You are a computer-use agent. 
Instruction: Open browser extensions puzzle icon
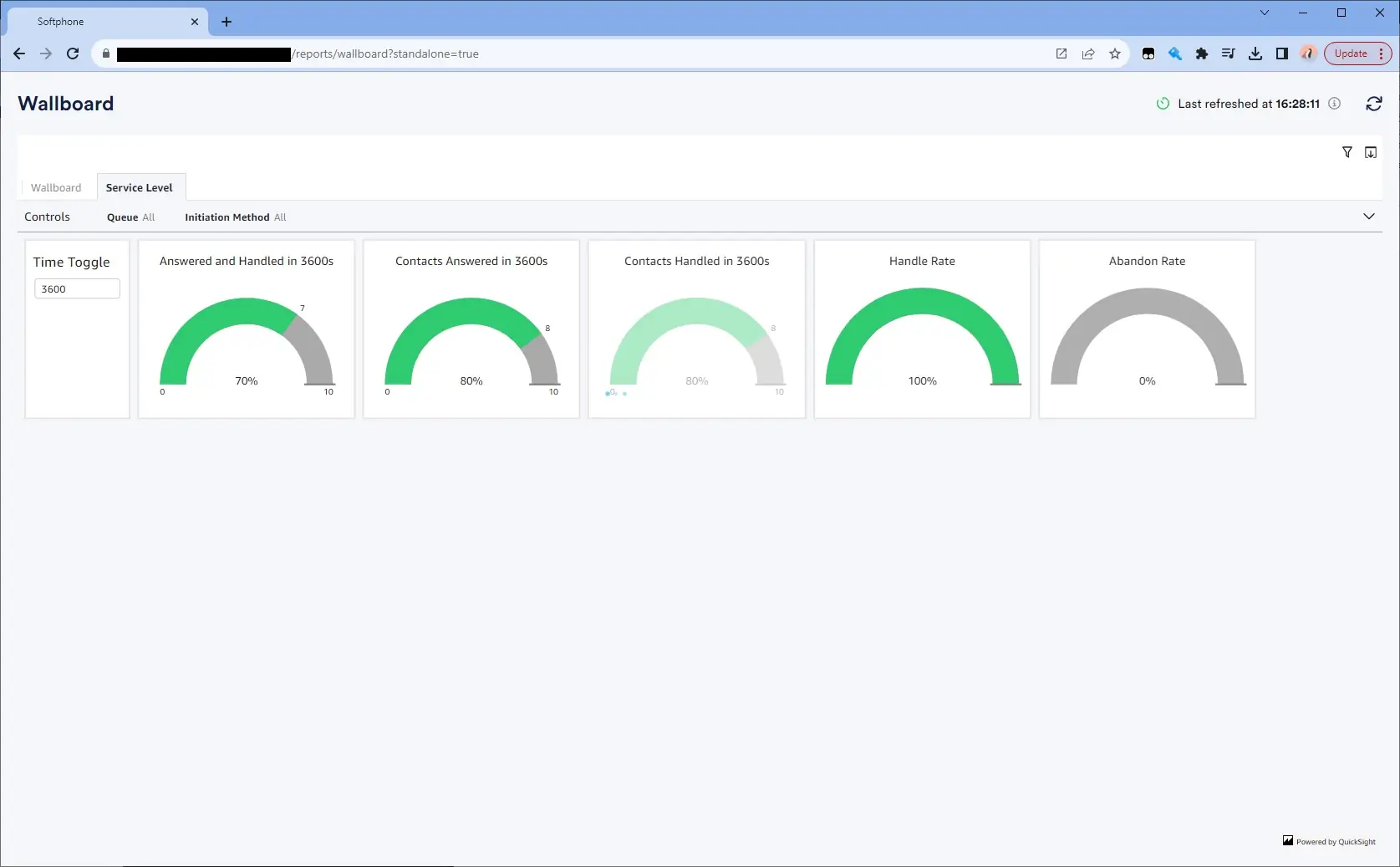tap(1201, 54)
